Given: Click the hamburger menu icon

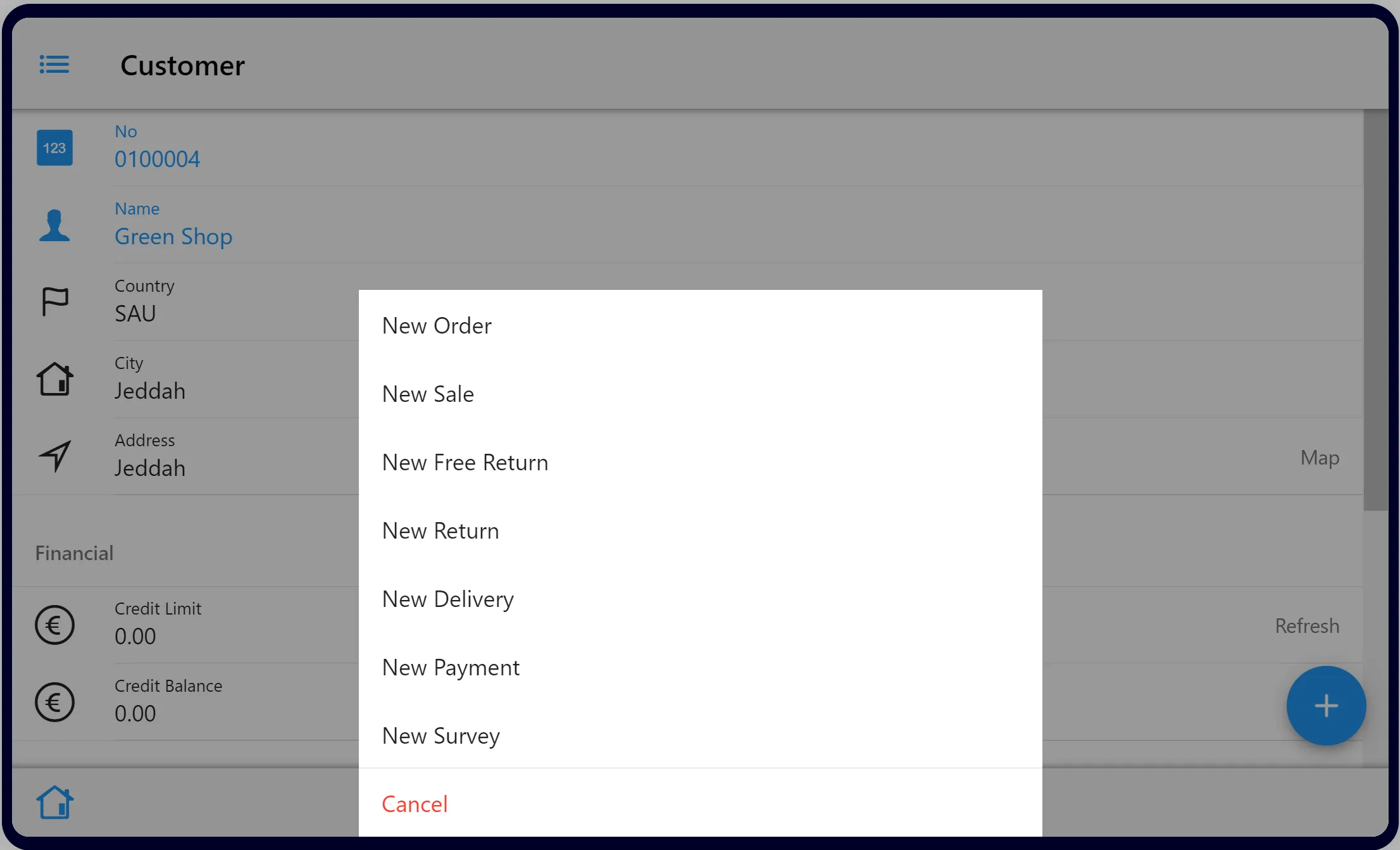Looking at the screenshot, I should pos(54,64).
